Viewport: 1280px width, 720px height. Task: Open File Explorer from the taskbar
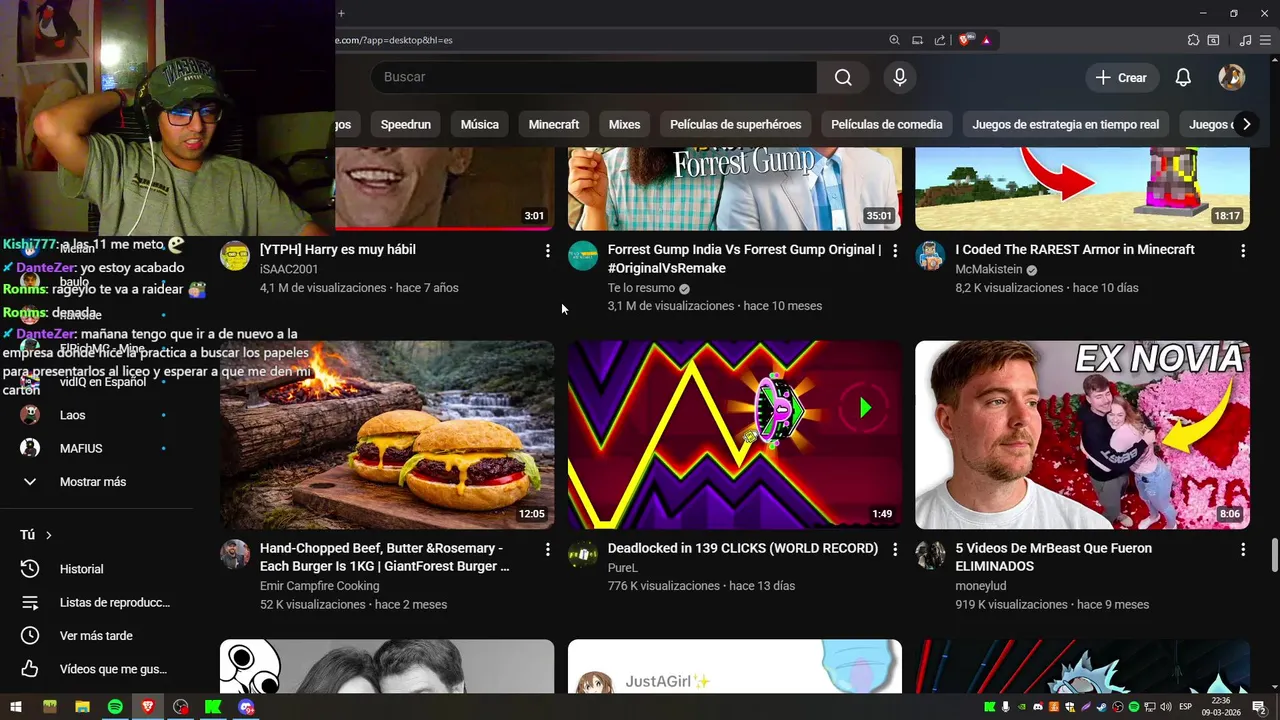pyautogui.click(x=82, y=707)
